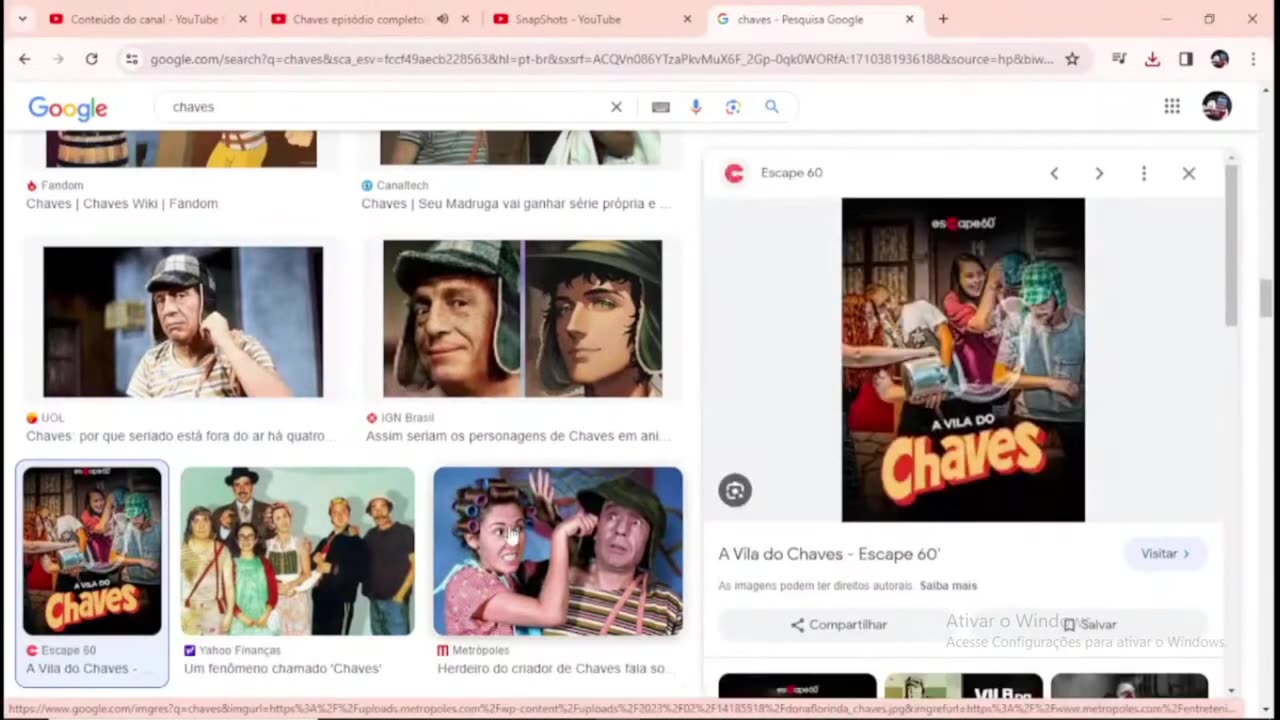Image resolution: width=1280 pixels, height=720 pixels.
Task: Reload the current page
Action: pos(91,59)
